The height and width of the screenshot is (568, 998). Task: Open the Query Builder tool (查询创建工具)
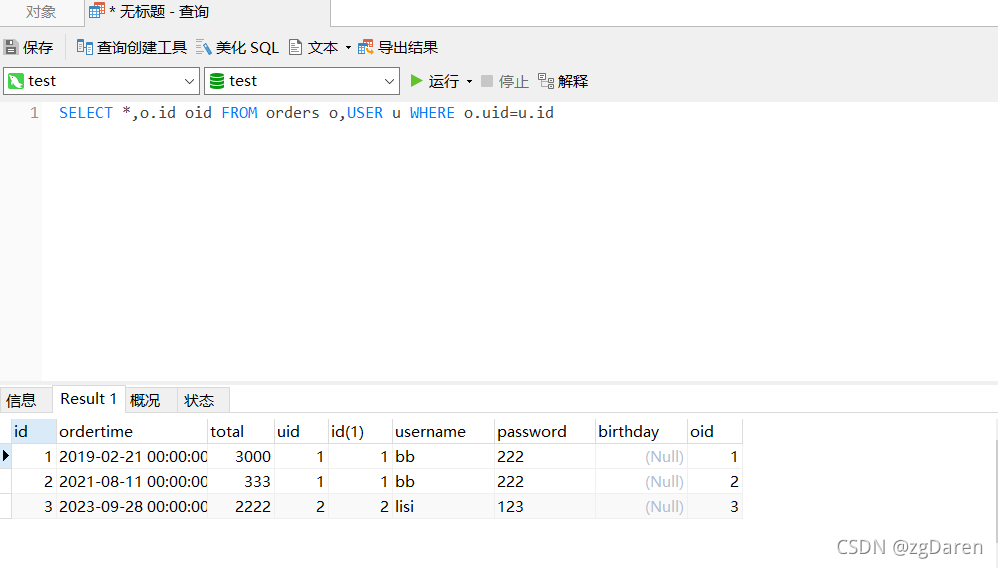[132, 47]
